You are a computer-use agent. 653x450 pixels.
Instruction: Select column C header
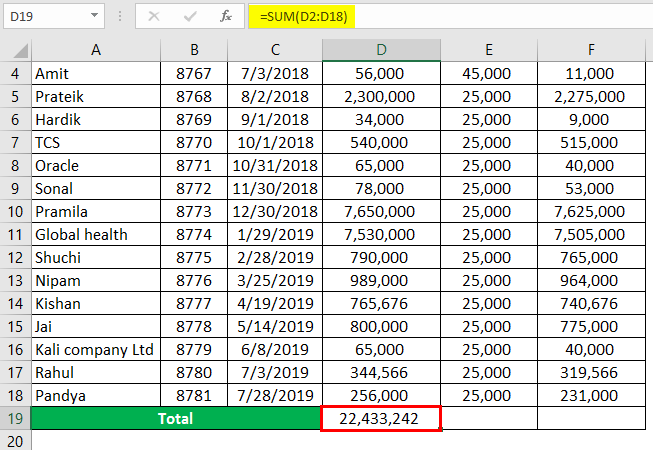(275, 50)
